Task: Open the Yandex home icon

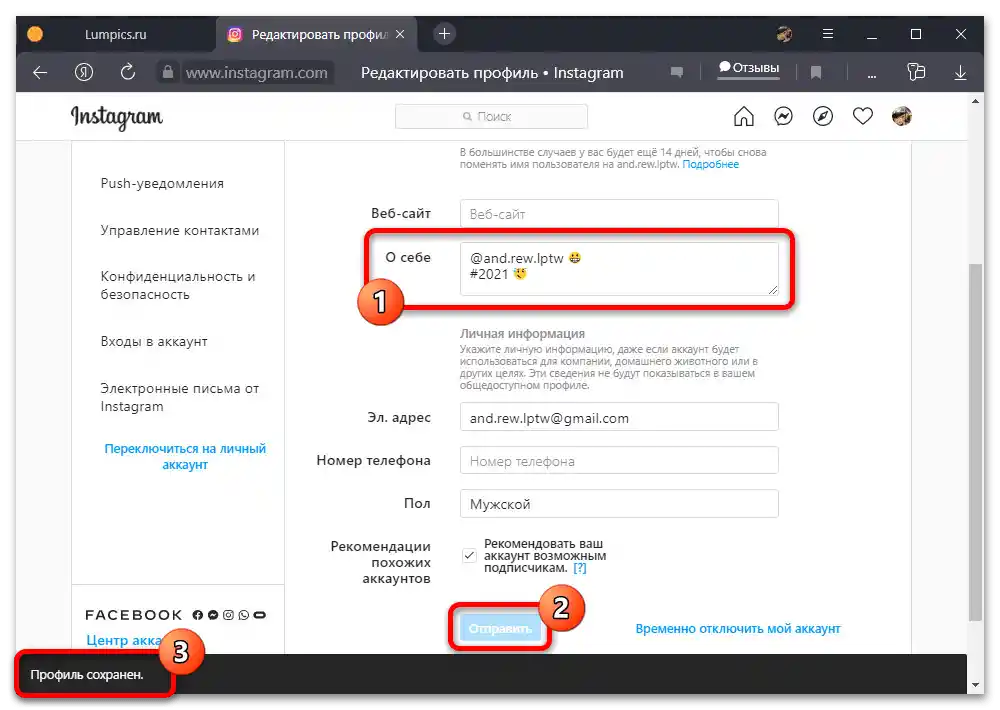Action: click(84, 73)
